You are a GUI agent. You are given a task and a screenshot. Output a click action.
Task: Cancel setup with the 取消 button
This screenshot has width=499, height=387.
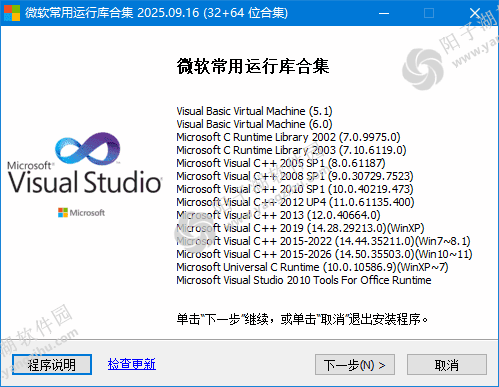coord(447,365)
